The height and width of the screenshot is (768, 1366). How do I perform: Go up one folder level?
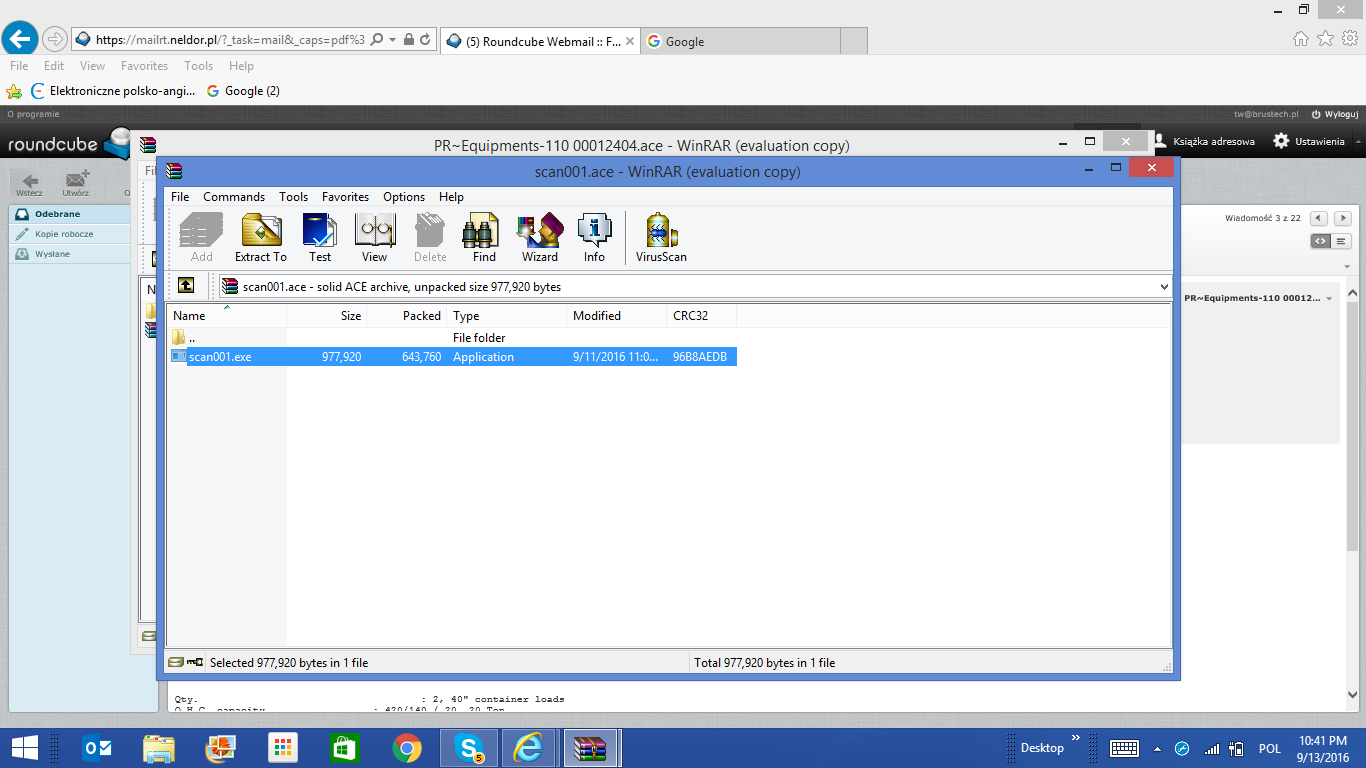tap(186, 286)
